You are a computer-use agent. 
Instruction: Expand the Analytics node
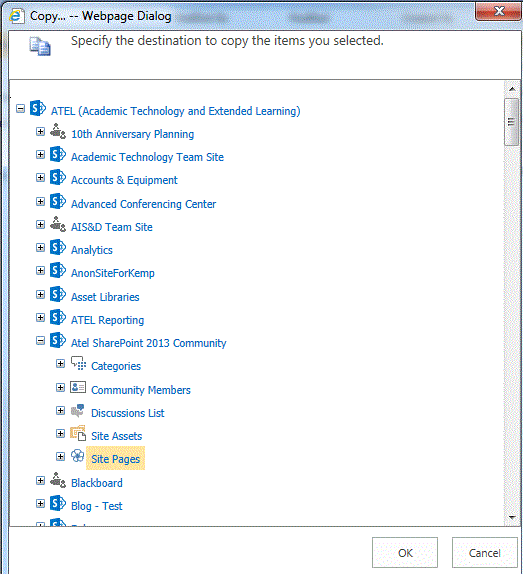click(x=41, y=247)
